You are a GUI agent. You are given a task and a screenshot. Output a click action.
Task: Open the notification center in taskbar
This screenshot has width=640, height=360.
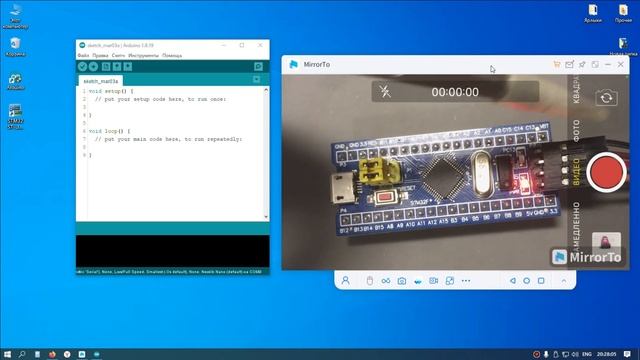click(627, 354)
